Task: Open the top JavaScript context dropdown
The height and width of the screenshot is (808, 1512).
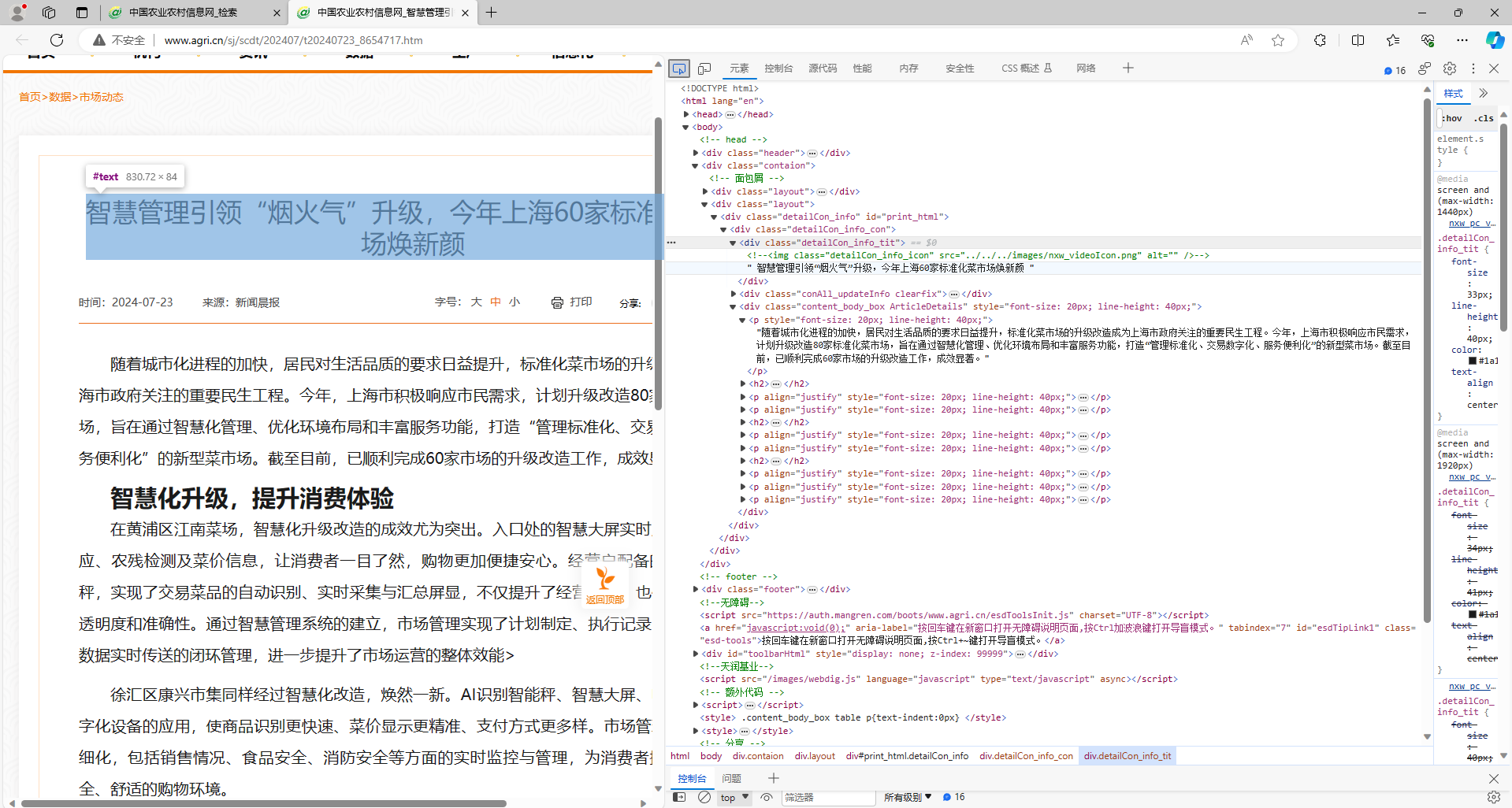Action: click(734, 797)
